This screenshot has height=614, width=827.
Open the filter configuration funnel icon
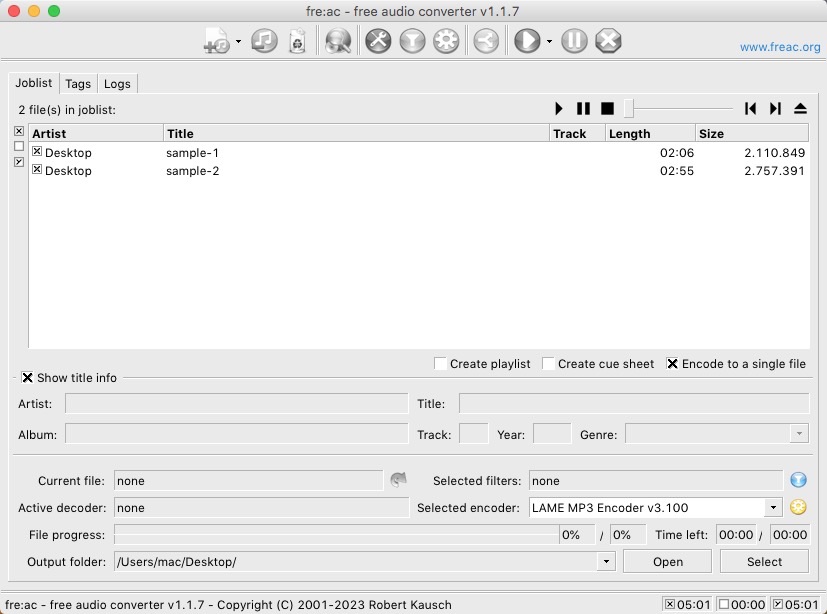tap(412, 41)
